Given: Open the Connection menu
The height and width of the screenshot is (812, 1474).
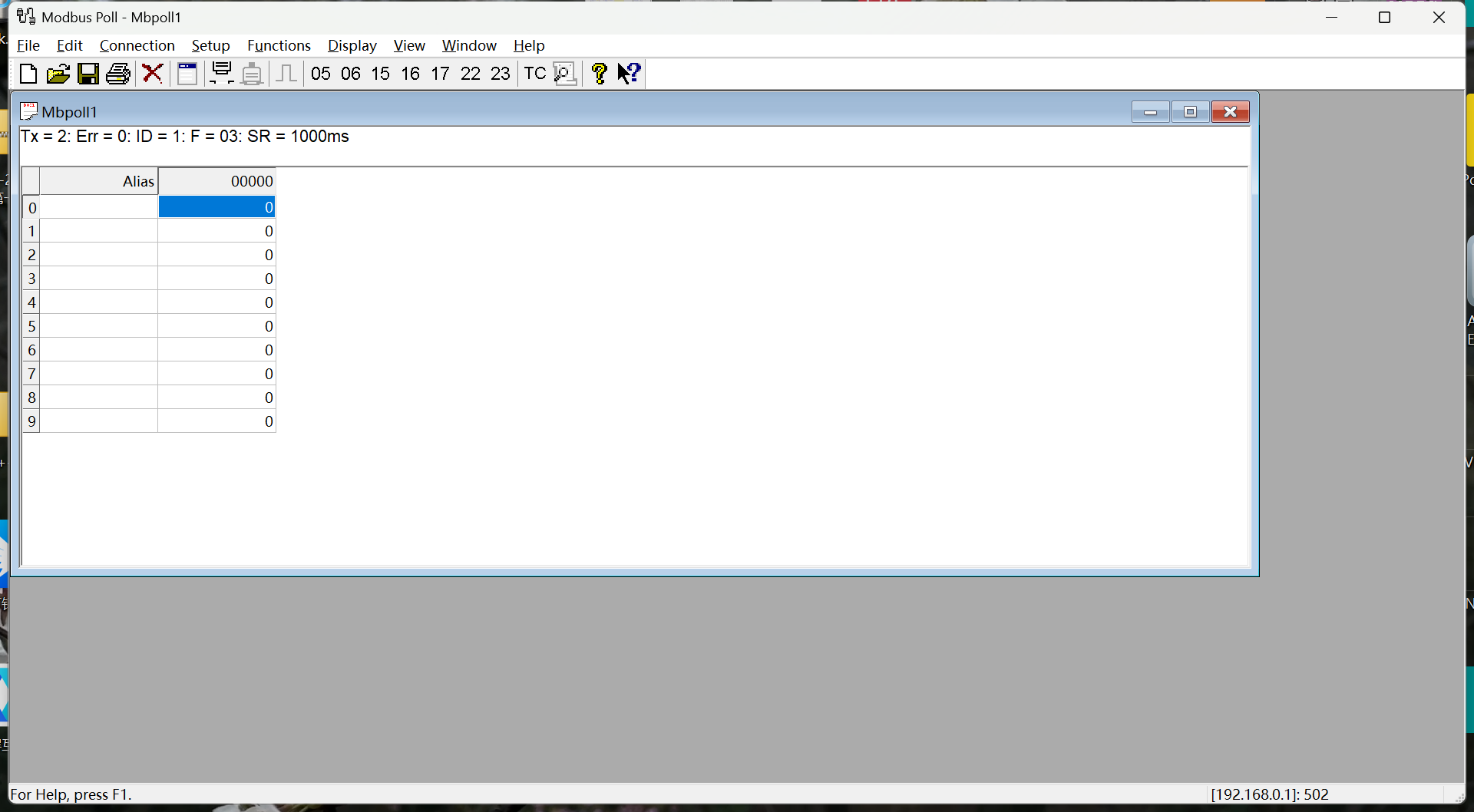Looking at the screenshot, I should pos(137,46).
